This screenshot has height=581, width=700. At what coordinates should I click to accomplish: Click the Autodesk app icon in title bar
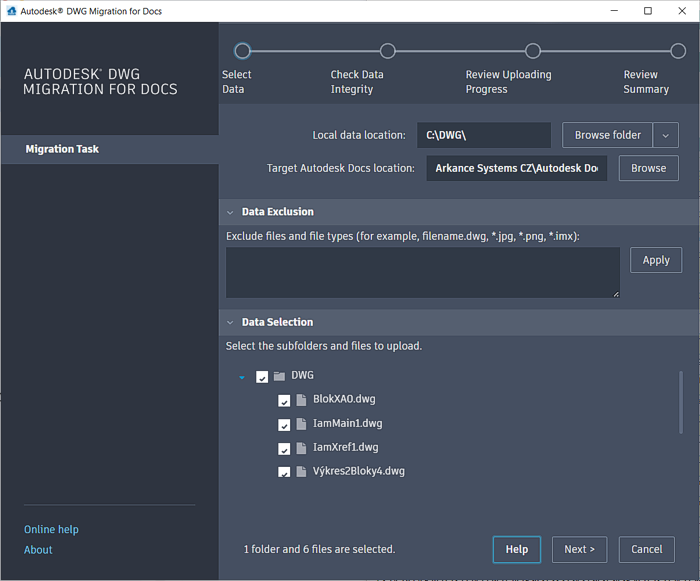[x=11, y=11]
